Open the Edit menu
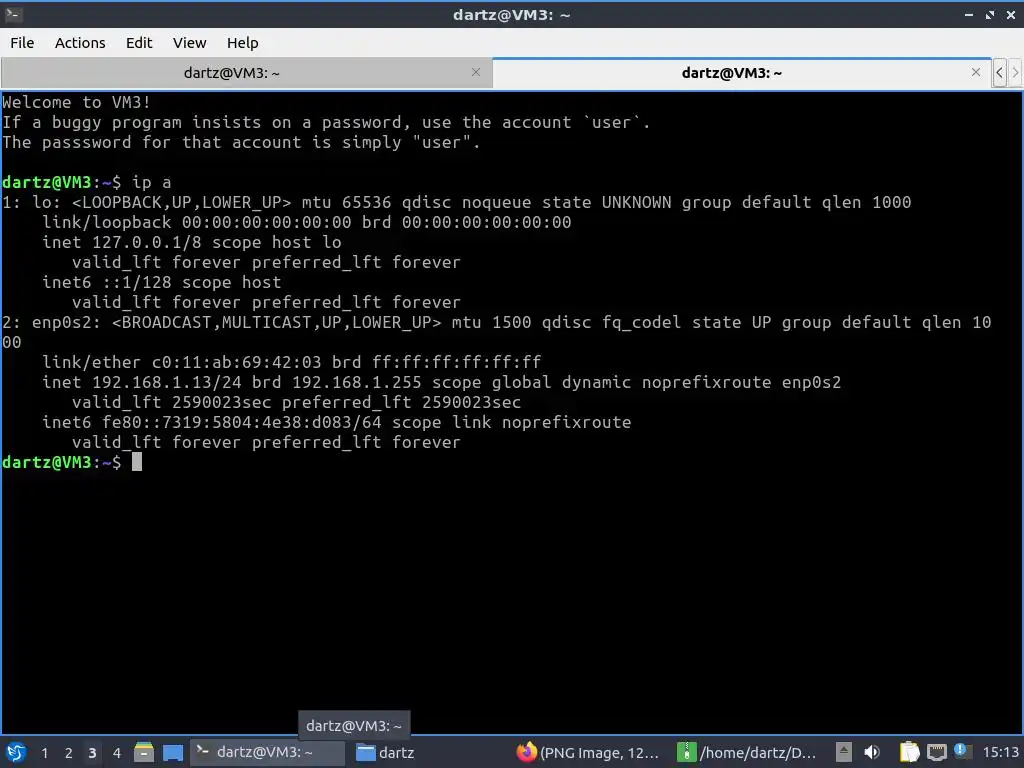This screenshot has height=768, width=1024. (x=139, y=42)
